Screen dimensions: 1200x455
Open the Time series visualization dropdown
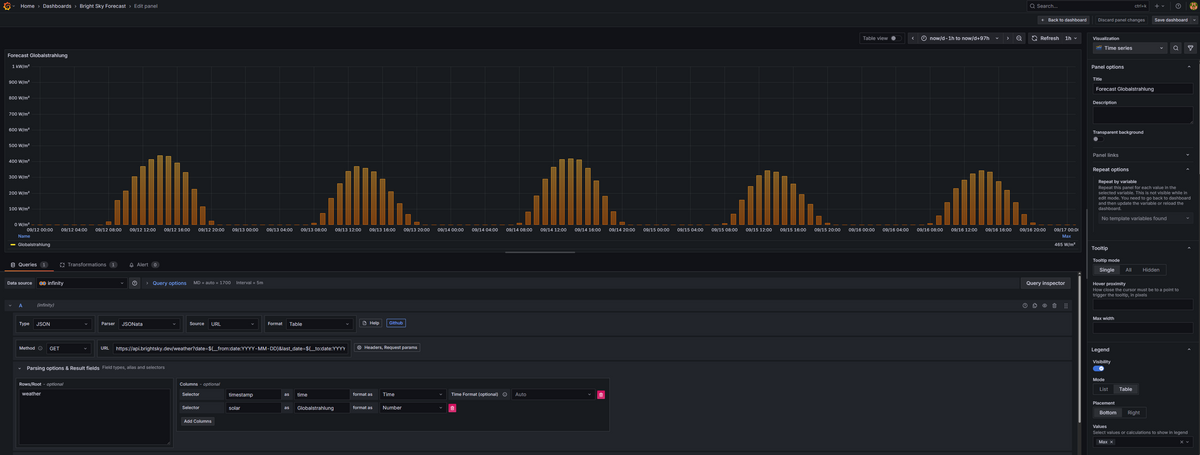tap(1130, 47)
